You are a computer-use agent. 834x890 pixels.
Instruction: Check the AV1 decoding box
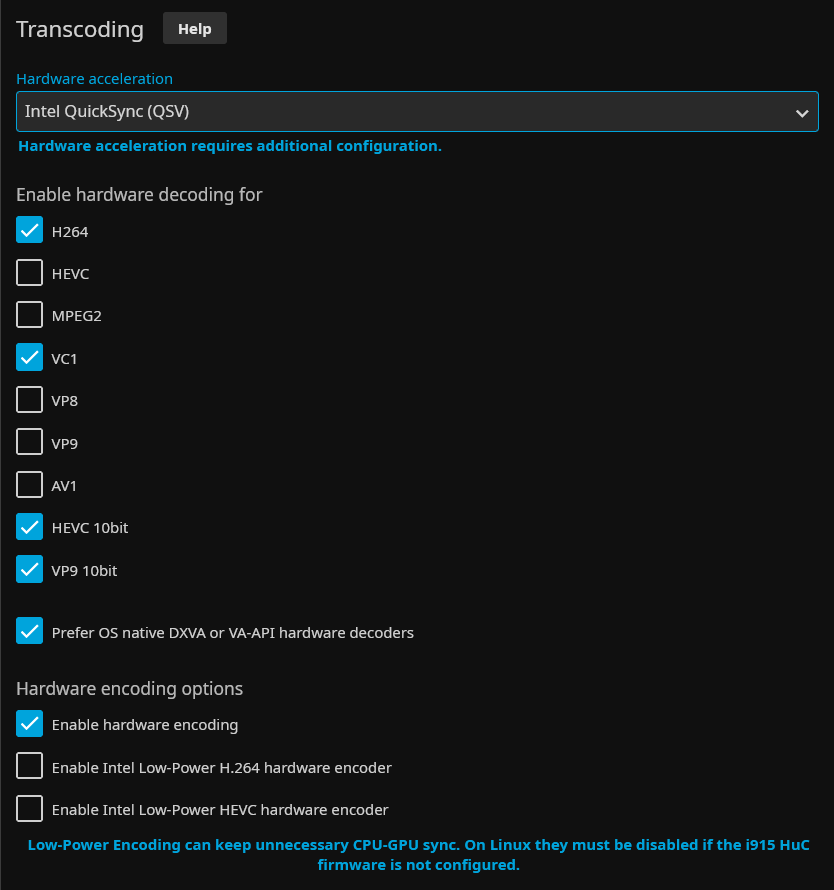[x=30, y=485]
